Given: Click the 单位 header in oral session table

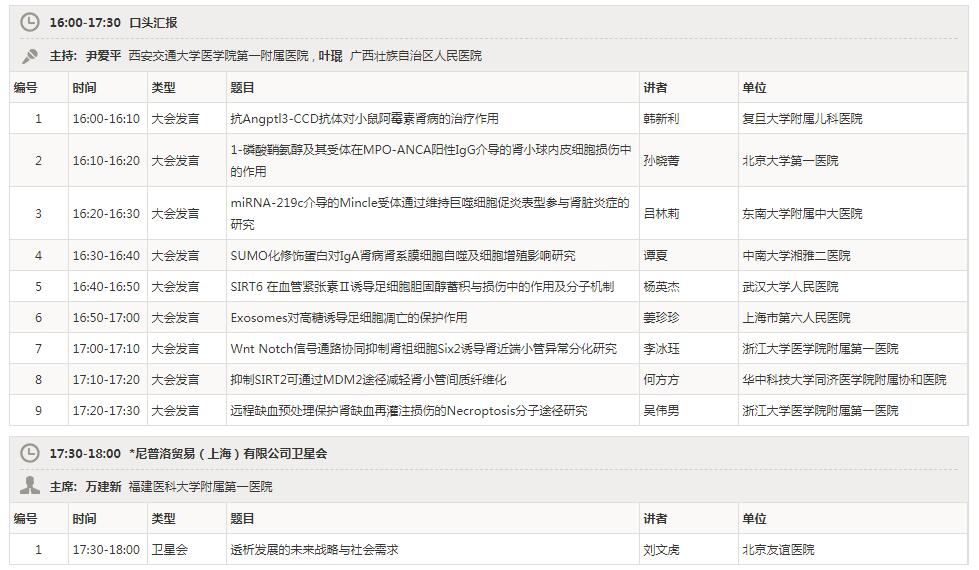Looking at the screenshot, I should tap(754, 87).
